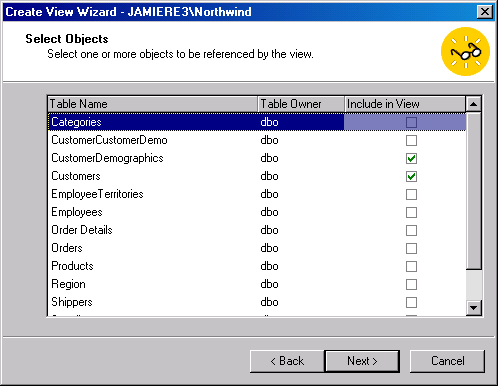Select the Products table checkbox
The width and height of the screenshot is (498, 386).
click(411, 266)
